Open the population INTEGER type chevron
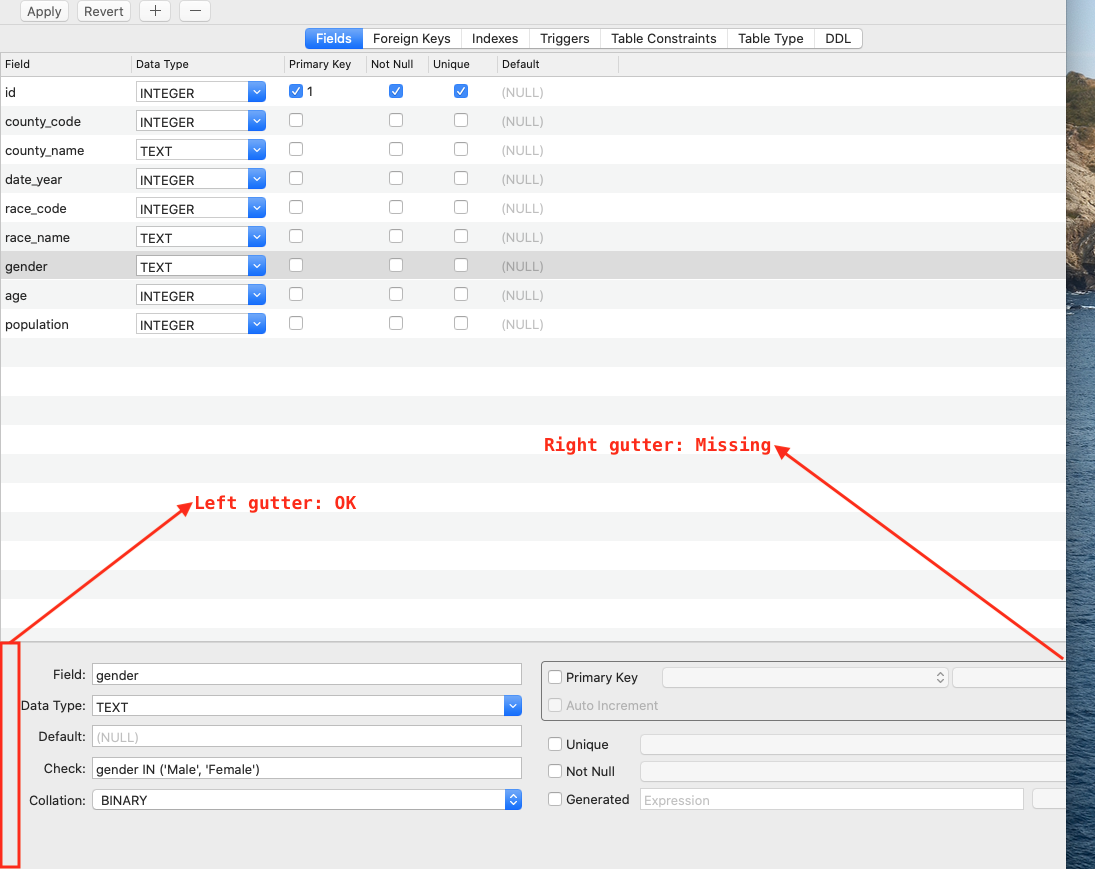Image resolution: width=1095 pixels, height=869 pixels. (258, 323)
